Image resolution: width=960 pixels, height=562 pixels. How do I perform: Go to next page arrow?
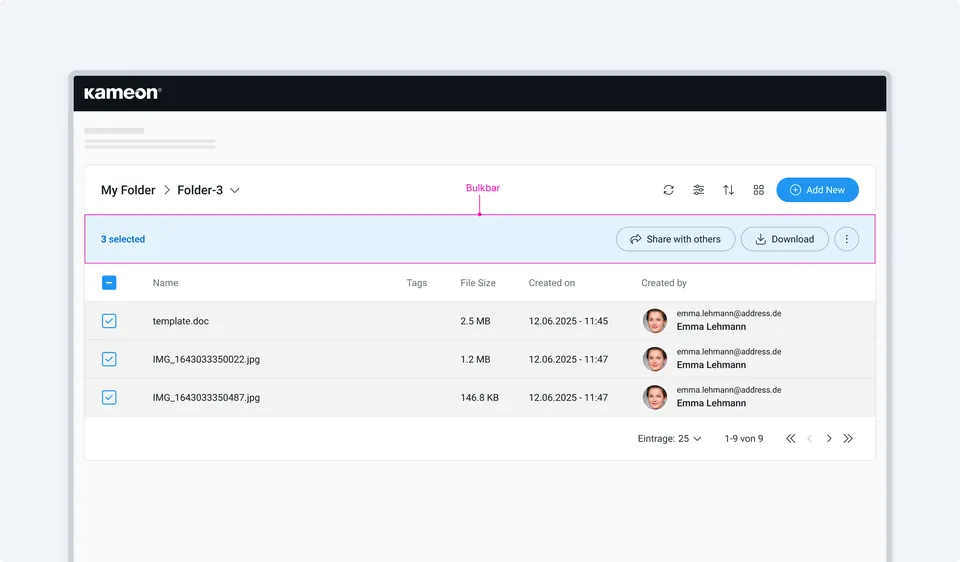click(x=829, y=438)
